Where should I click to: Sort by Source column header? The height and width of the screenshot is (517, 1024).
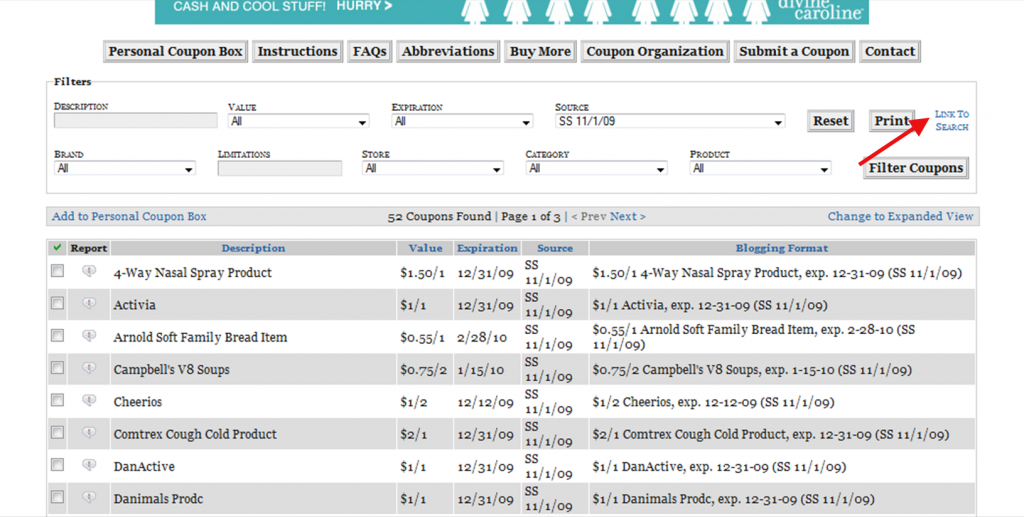click(555, 248)
